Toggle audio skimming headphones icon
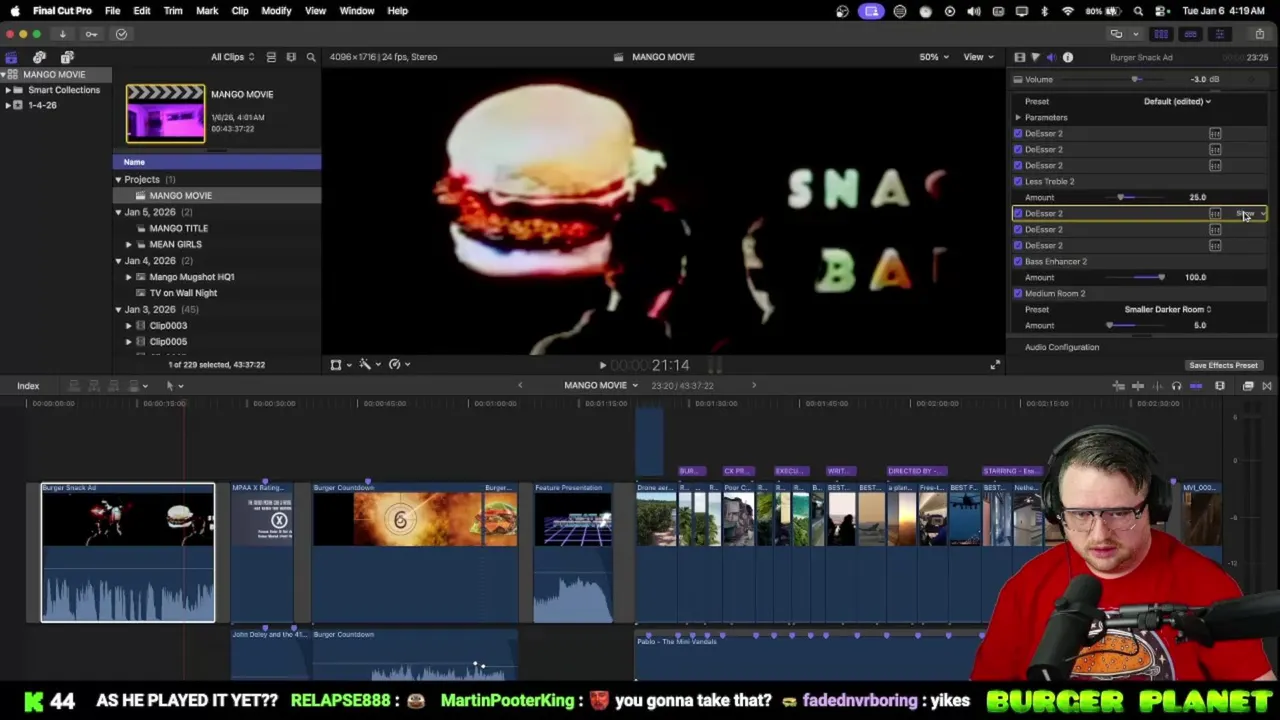Viewport: 1280px width, 720px height. [1176, 386]
